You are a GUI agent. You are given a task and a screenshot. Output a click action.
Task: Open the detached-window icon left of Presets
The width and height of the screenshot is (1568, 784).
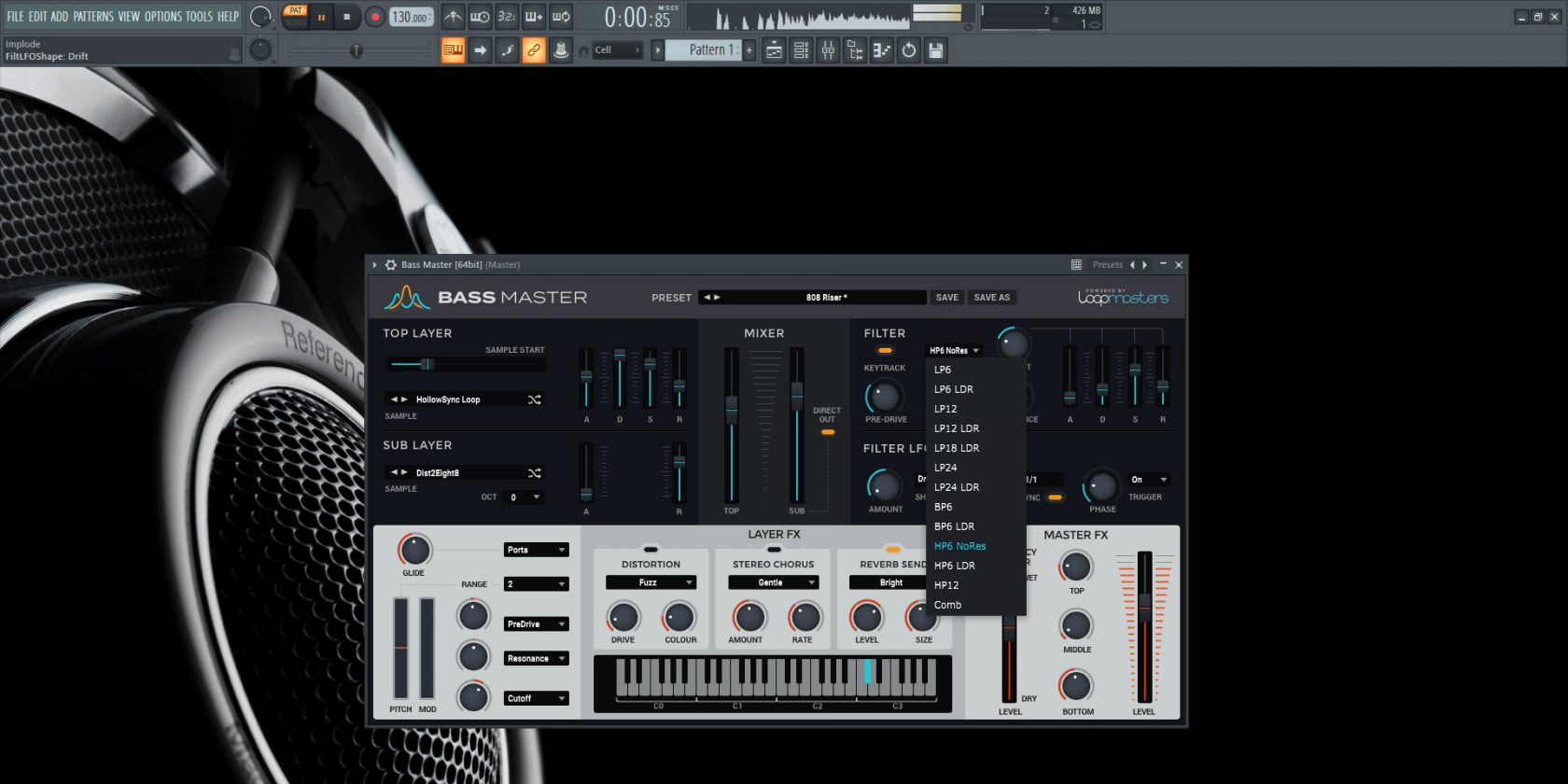point(1076,265)
